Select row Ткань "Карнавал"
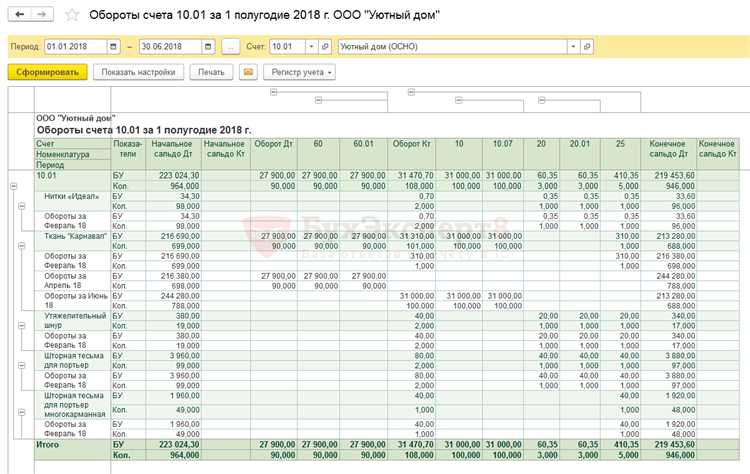Viewport: 750px width, 474px height. 75,236
